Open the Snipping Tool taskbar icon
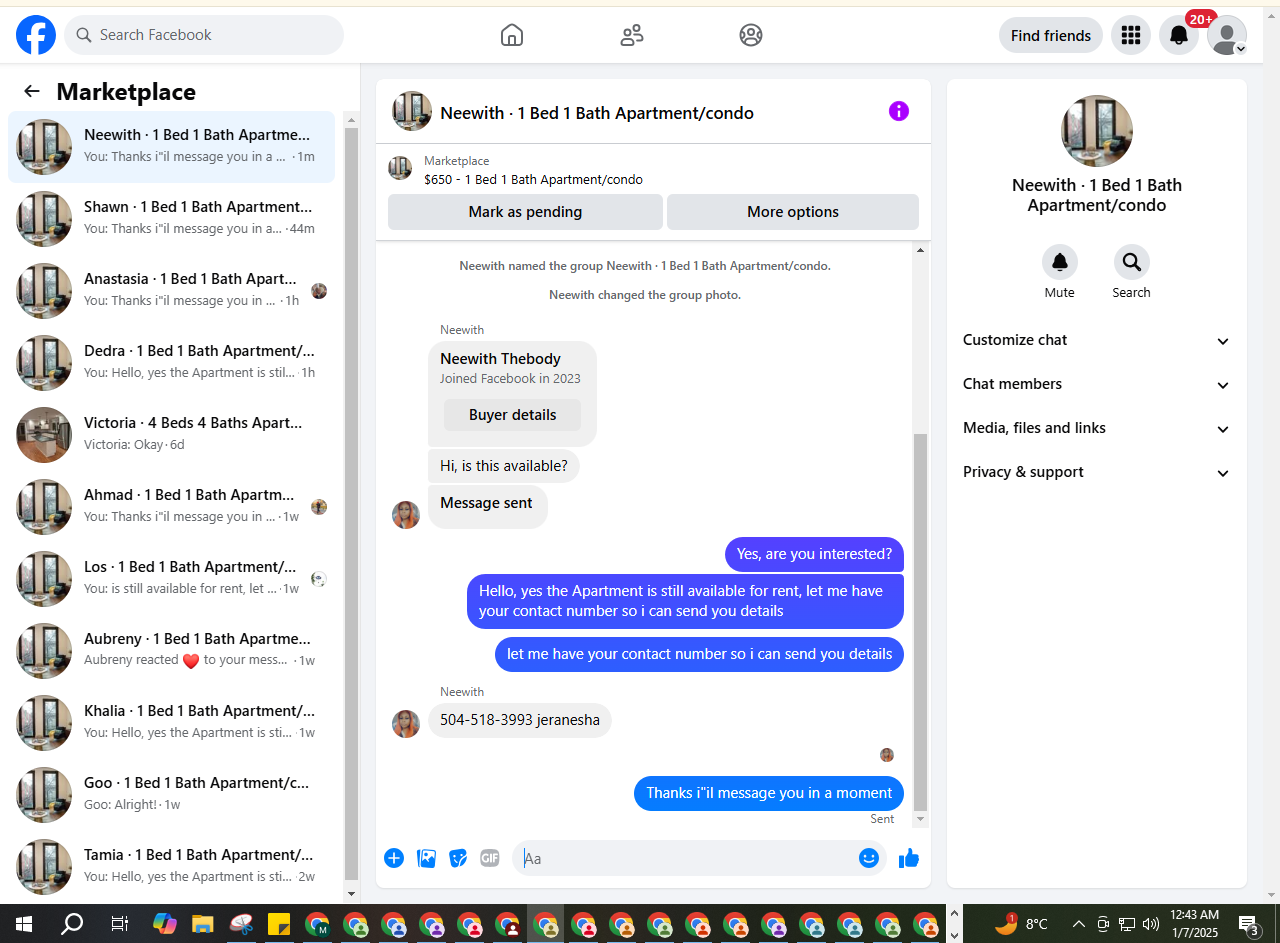1280x943 pixels. pyautogui.click(x=241, y=924)
